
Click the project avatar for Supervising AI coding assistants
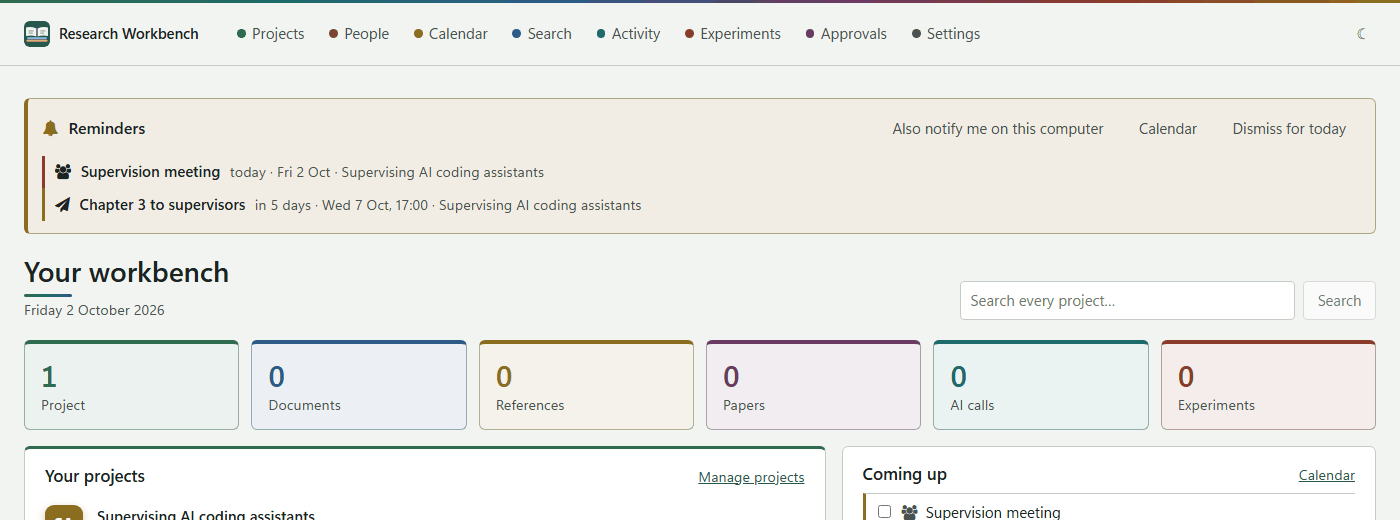click(64, 512)
